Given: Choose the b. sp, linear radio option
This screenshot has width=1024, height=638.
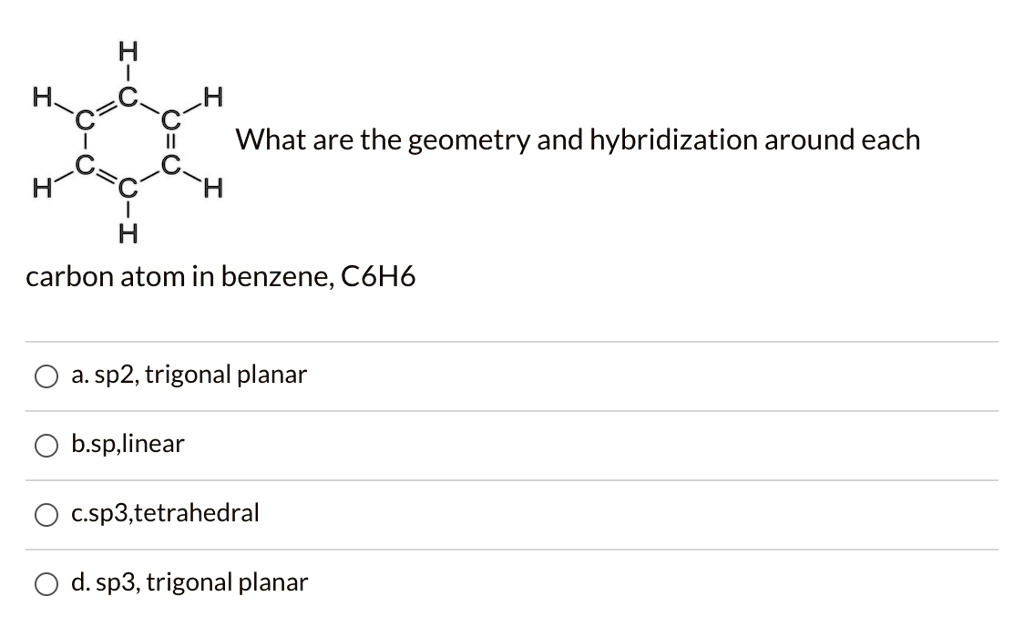Looking at the screenshot, I should [45, 446].
